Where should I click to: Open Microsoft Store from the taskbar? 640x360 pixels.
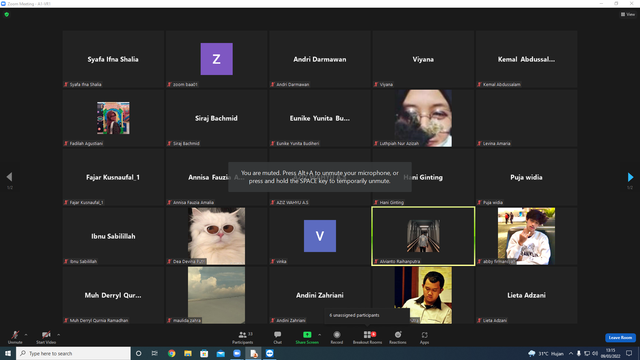[x=204, y=353]
